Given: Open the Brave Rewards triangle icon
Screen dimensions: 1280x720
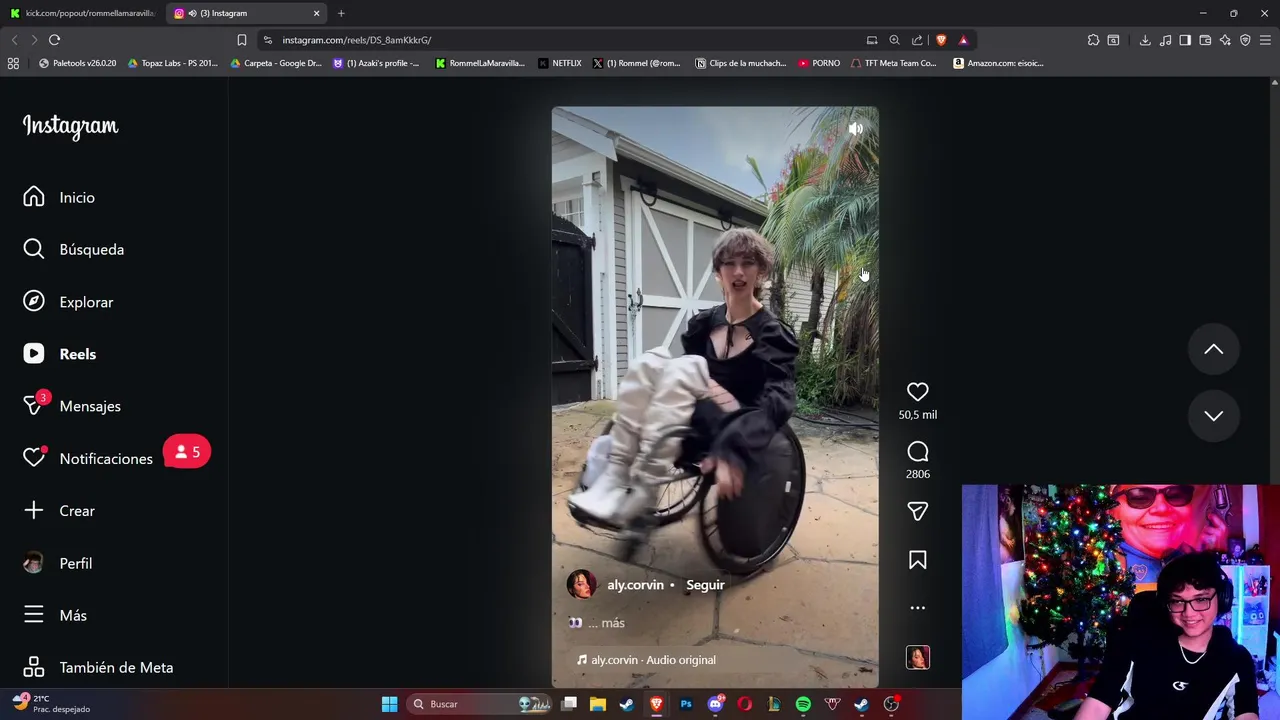Looking at the screenshot, I should [963, 40].
